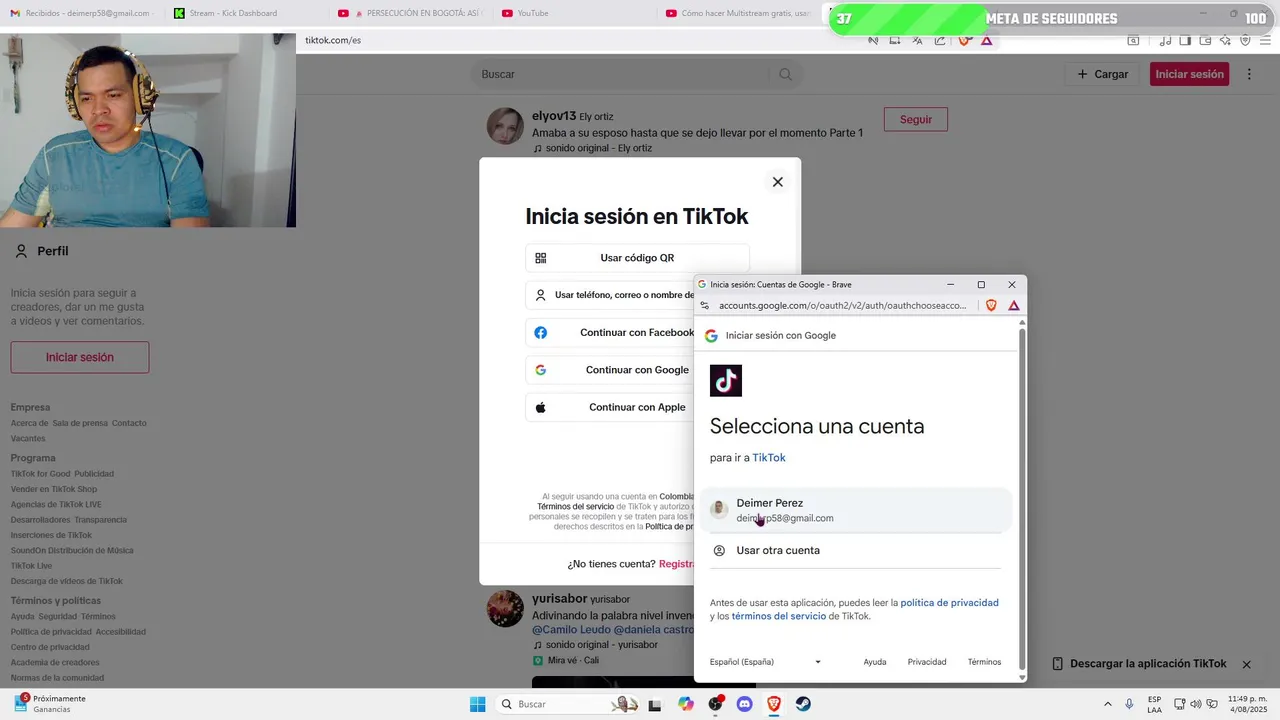Switch to Gmail Recibidos tab

coord(80,13)
